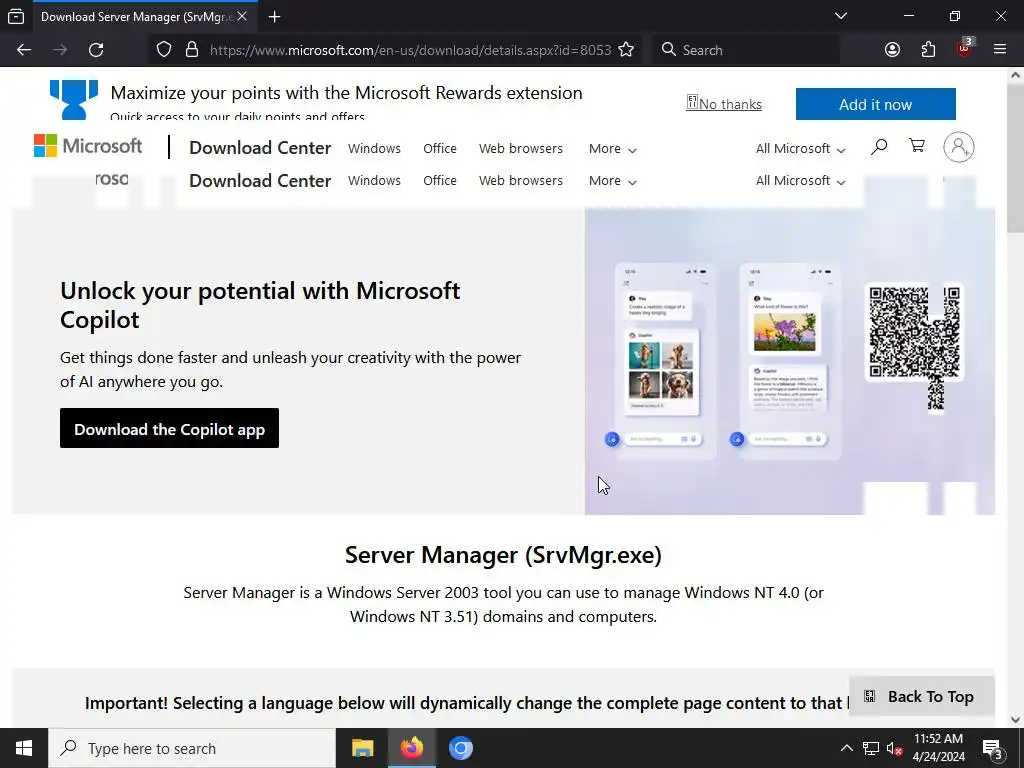This screenshot has height=768, width=1024.
Task: Click Download the Copilot app button
Action: click(x=169, y=428)
